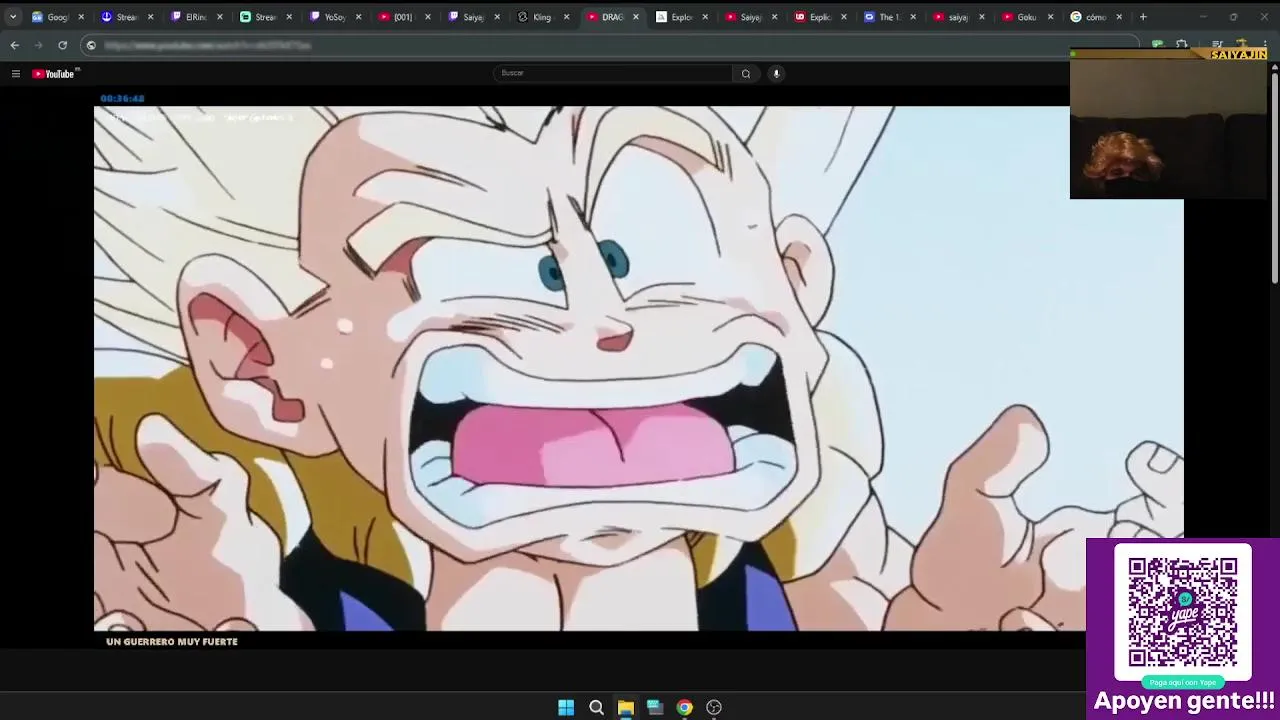Open Google Chrome from the taskbar

pos(684,707)
